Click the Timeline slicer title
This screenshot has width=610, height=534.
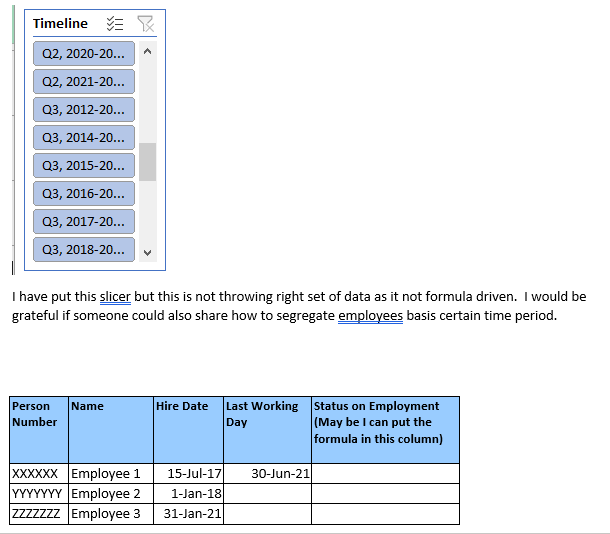pyautogui.click(x=60, y=23)
